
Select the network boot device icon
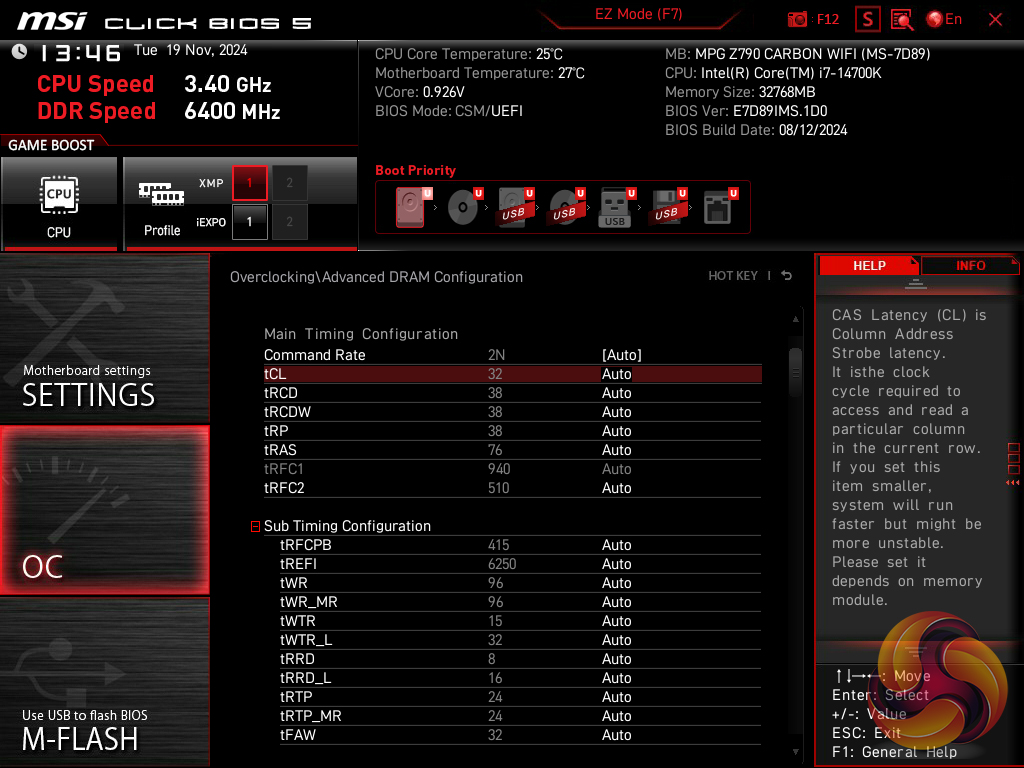tap(720, 207)
